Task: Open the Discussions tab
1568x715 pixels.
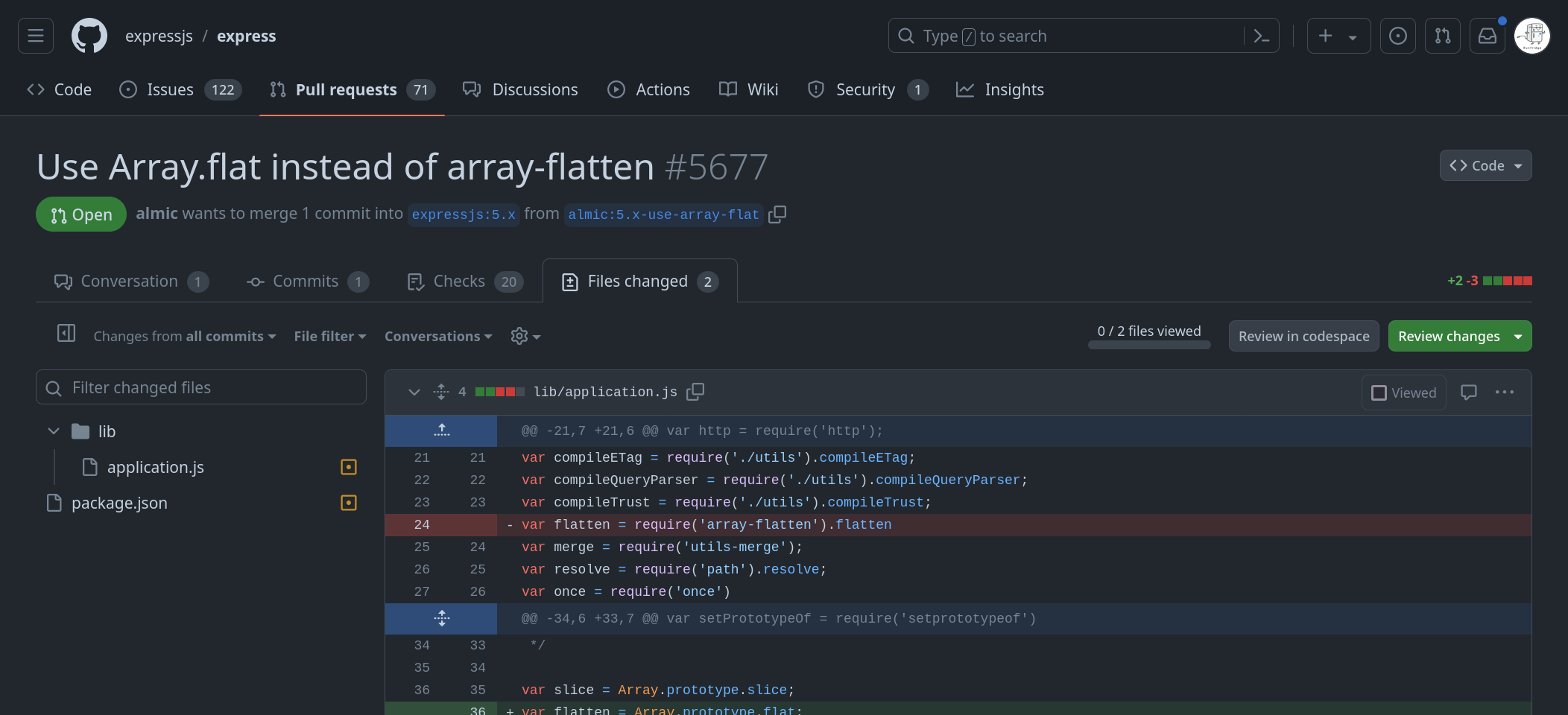Action: click(x=520, y=89)
